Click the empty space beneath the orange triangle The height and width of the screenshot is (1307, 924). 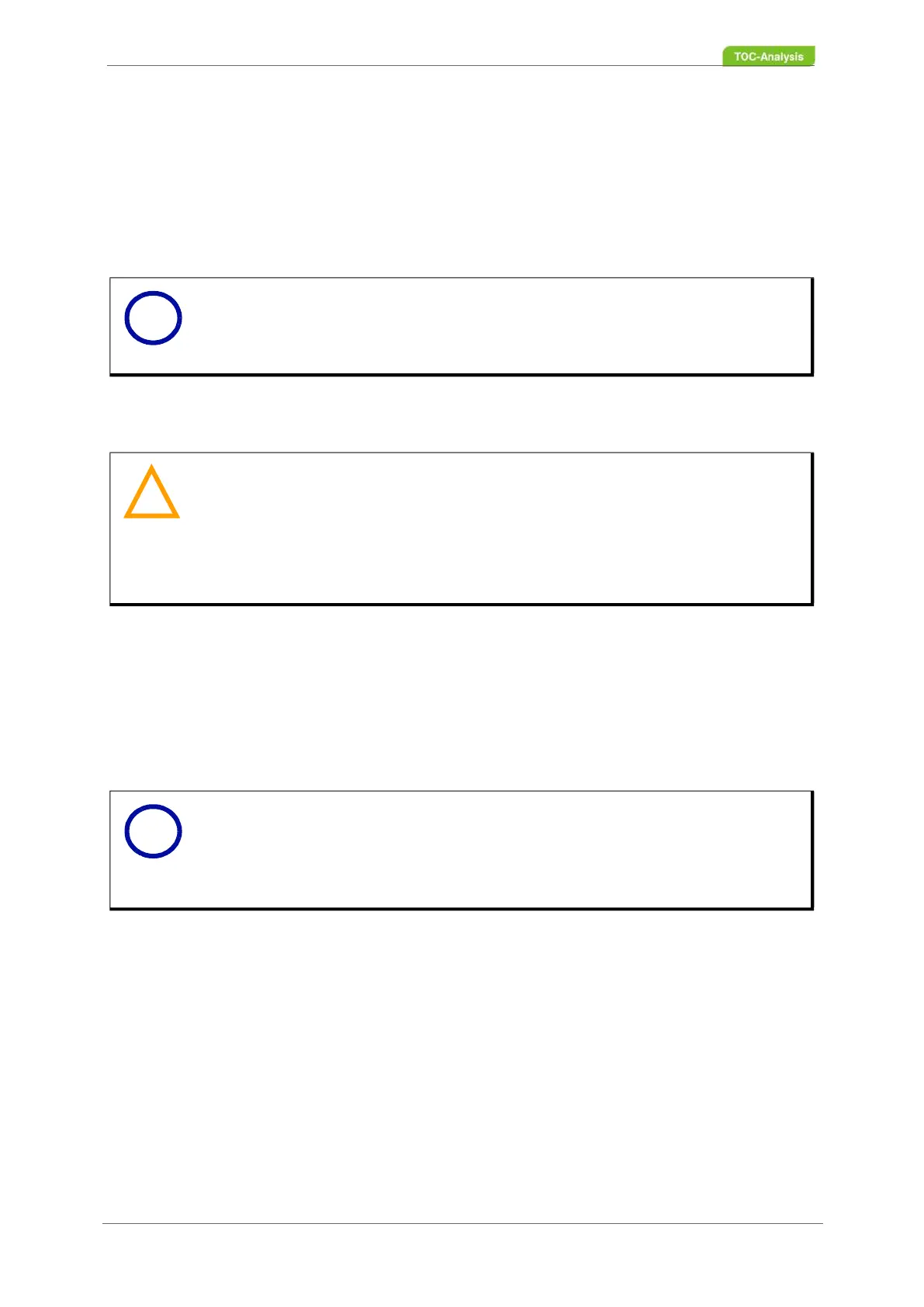pos(152,563)
